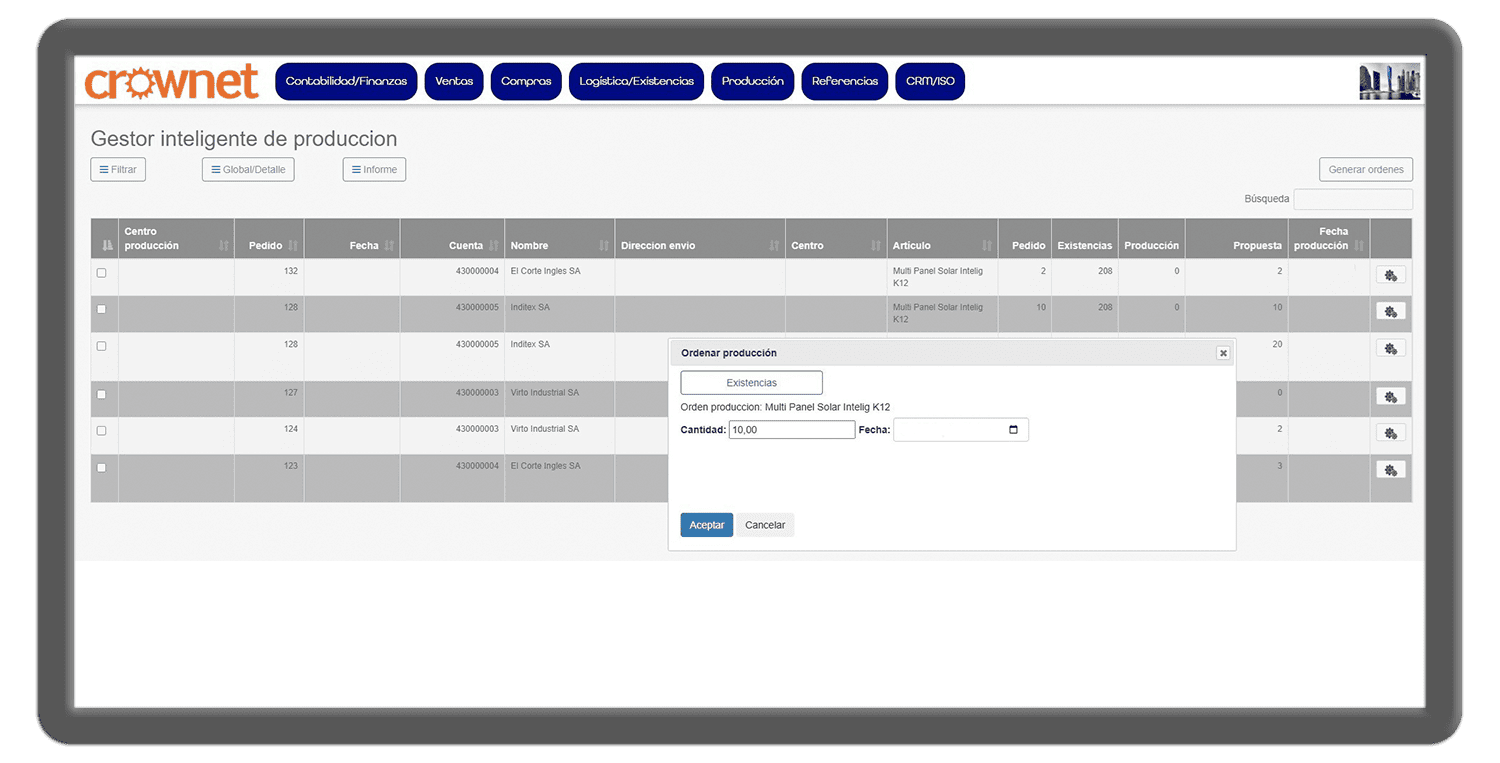
Task: Tick checkbox for order 132 row
Action: pyautogui.click(x=101, y=273)
